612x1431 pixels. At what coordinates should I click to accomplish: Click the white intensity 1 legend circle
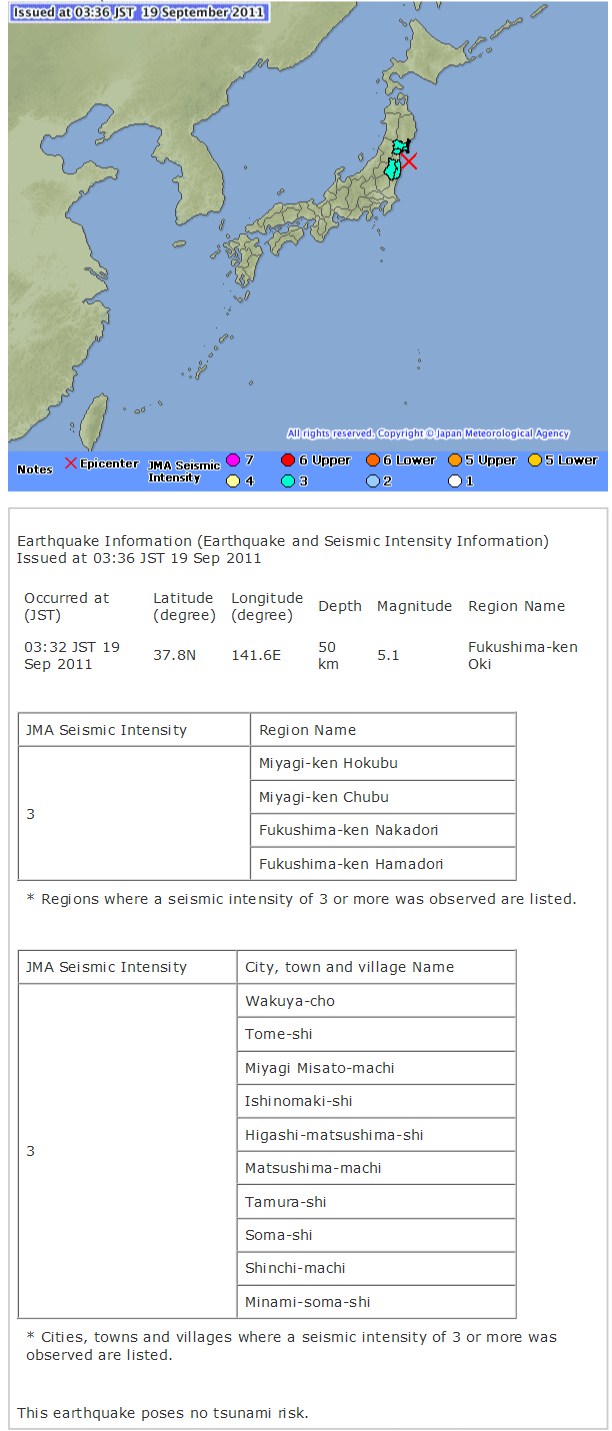(x=454, y=481)
